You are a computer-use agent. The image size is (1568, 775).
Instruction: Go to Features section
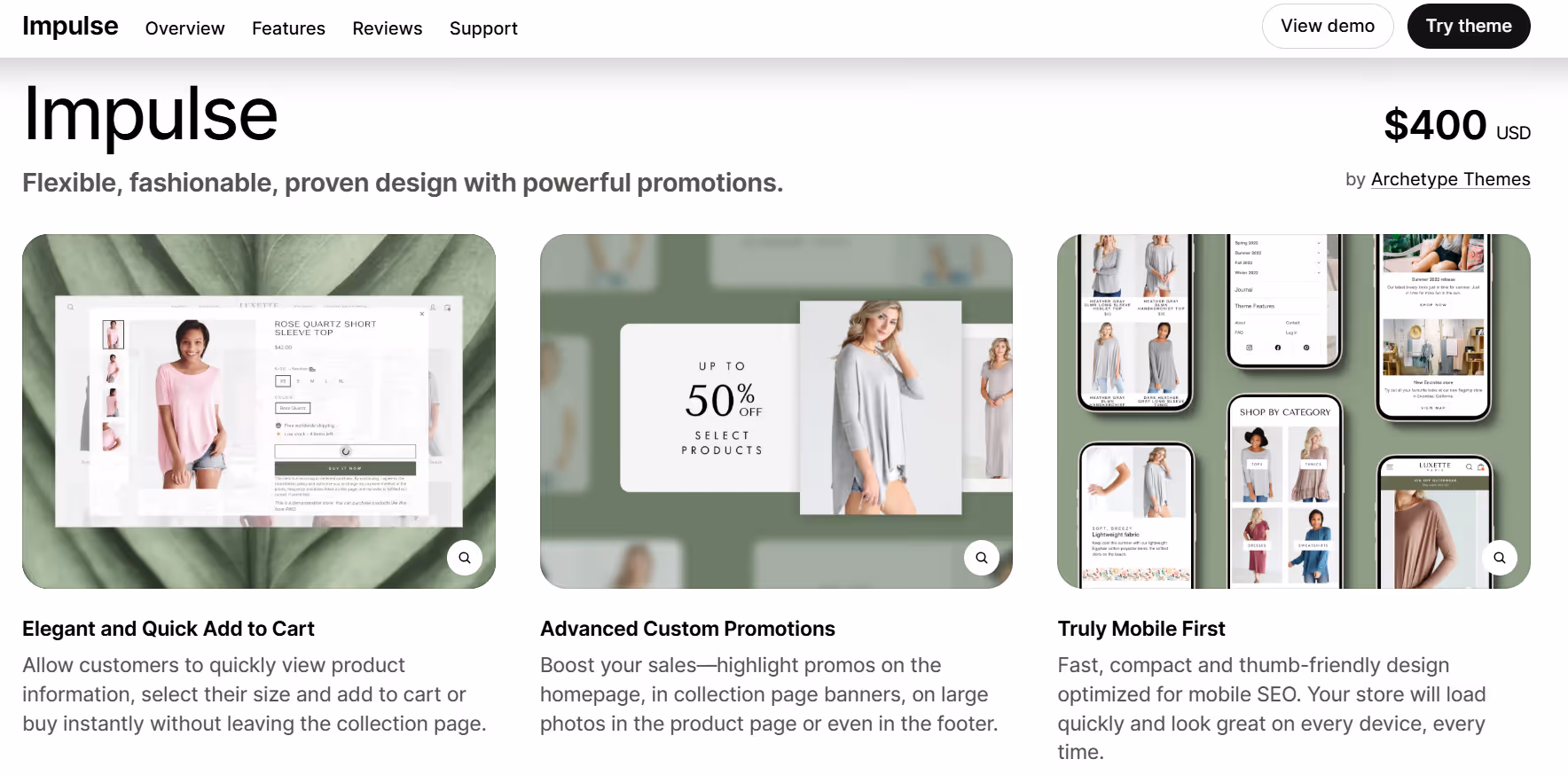tap(288, 28)
